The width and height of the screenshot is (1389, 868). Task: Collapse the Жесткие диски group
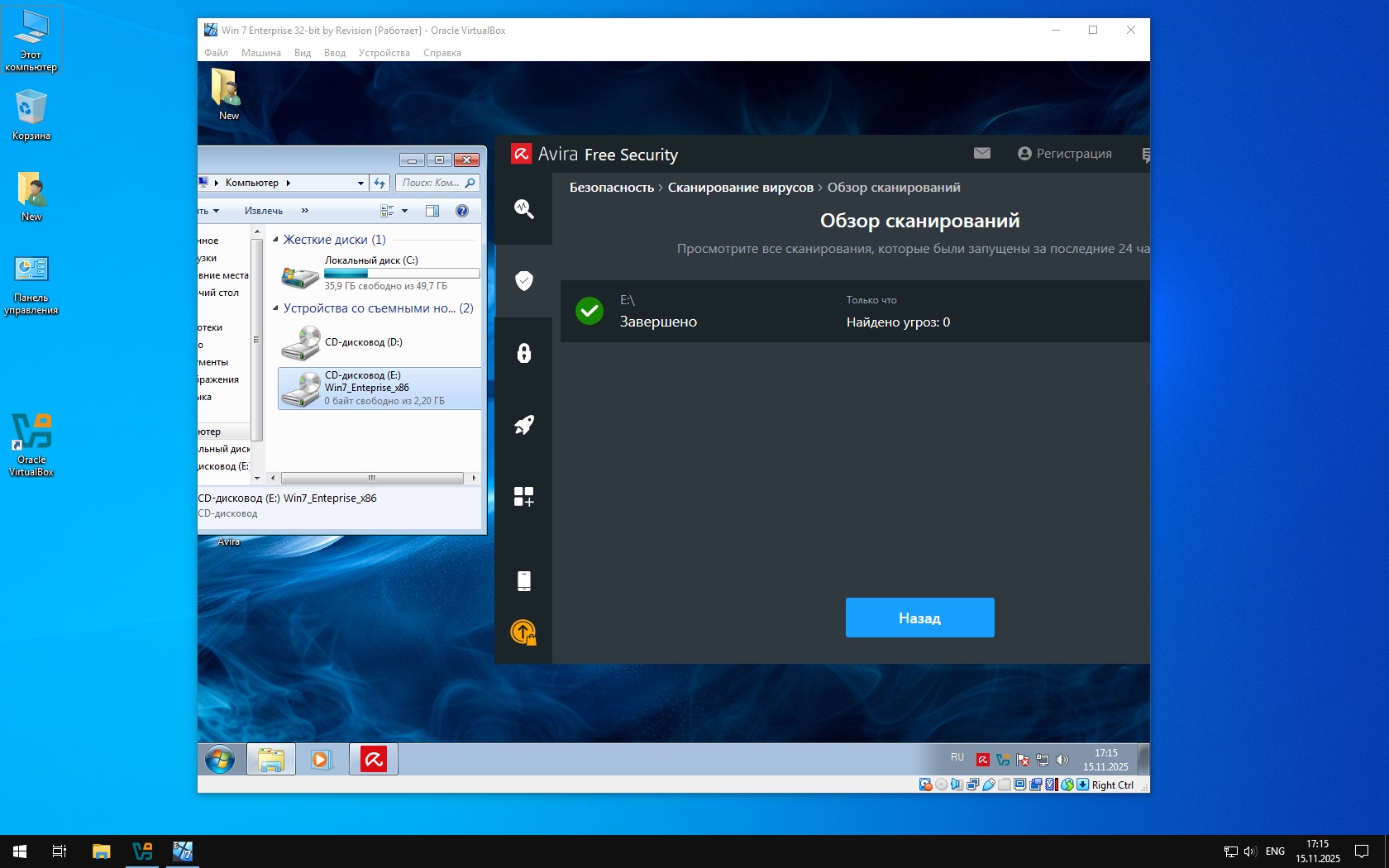point(276,240)
